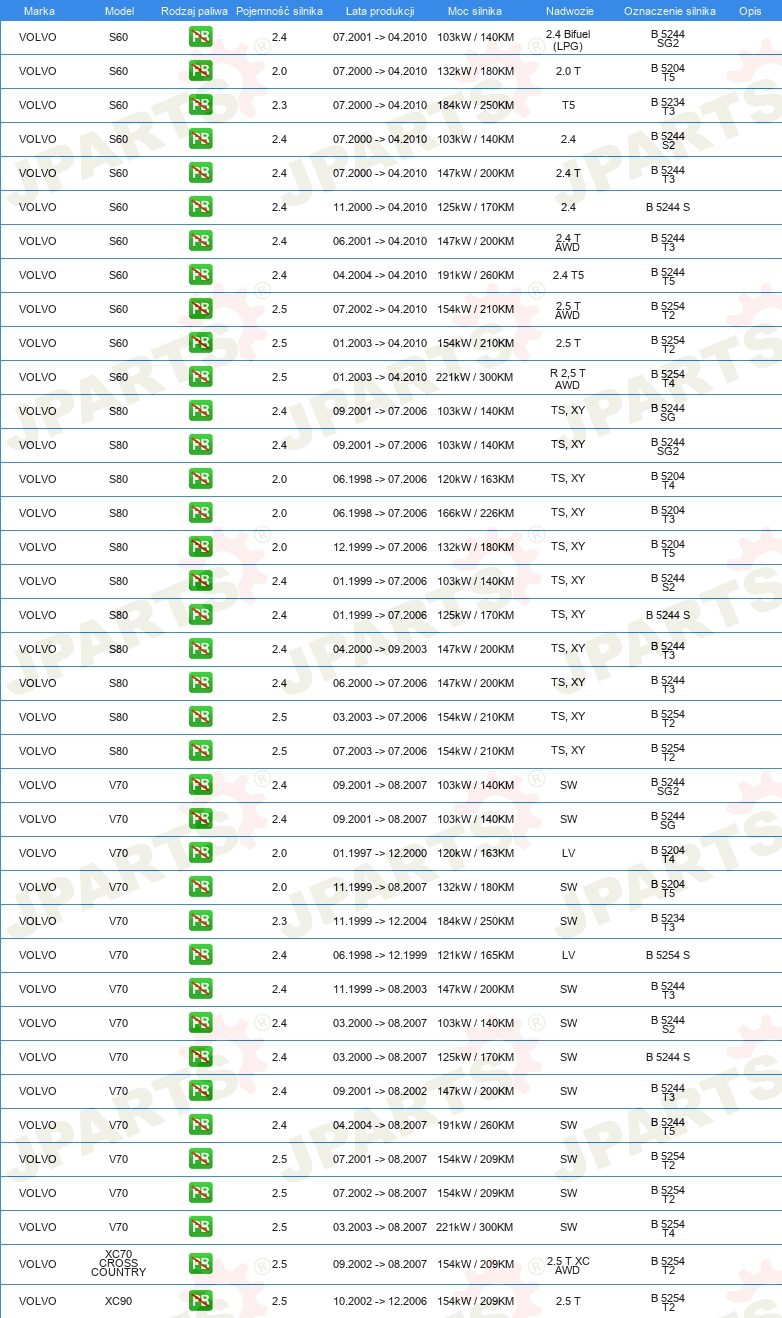Select the '2.4 Bifuel (LPG)' body cell
The height and width of the screenshot is (1318, 782).
pos(568,40)
